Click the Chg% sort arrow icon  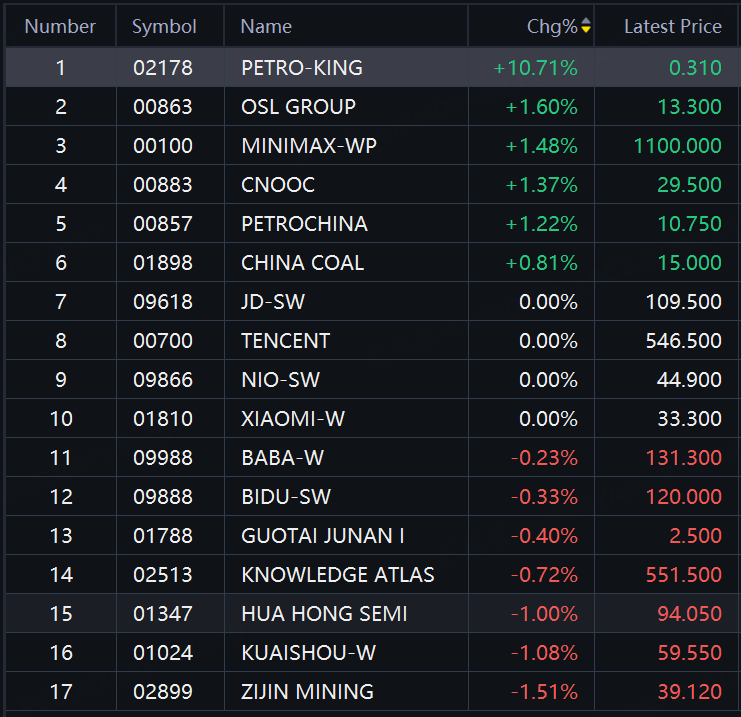pos(586,27)
